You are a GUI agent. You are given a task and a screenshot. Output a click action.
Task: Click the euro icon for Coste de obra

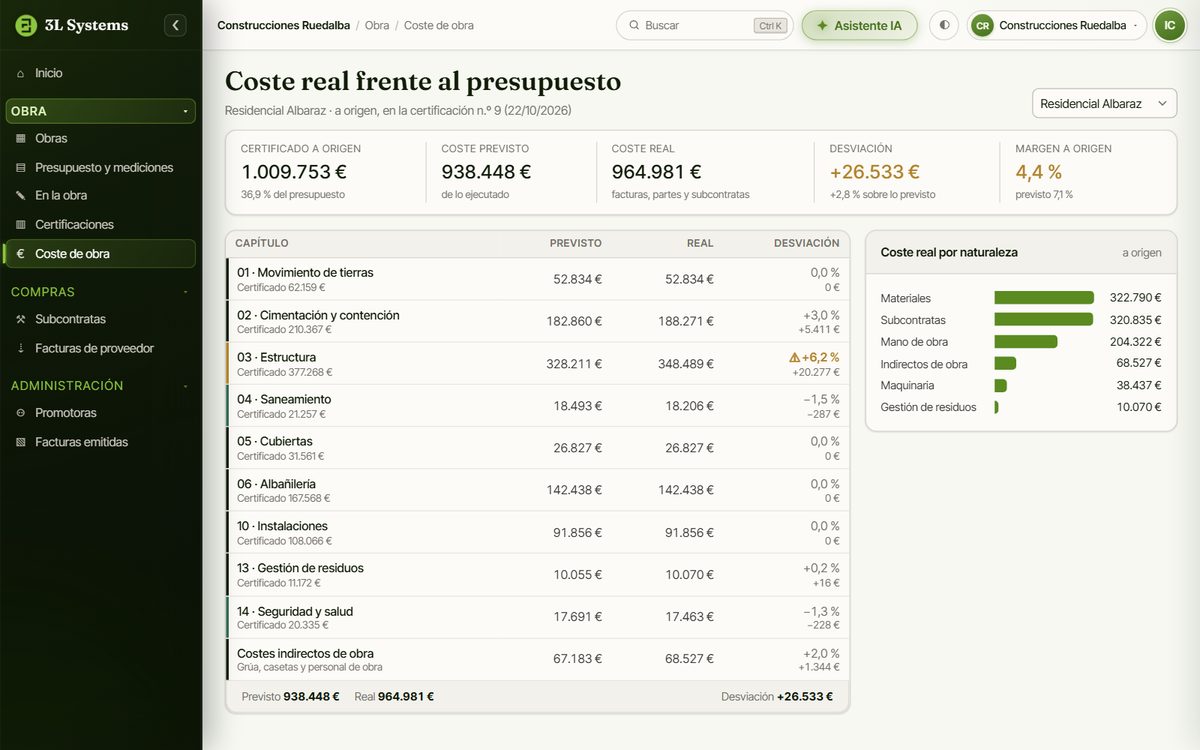coord(21,254)
